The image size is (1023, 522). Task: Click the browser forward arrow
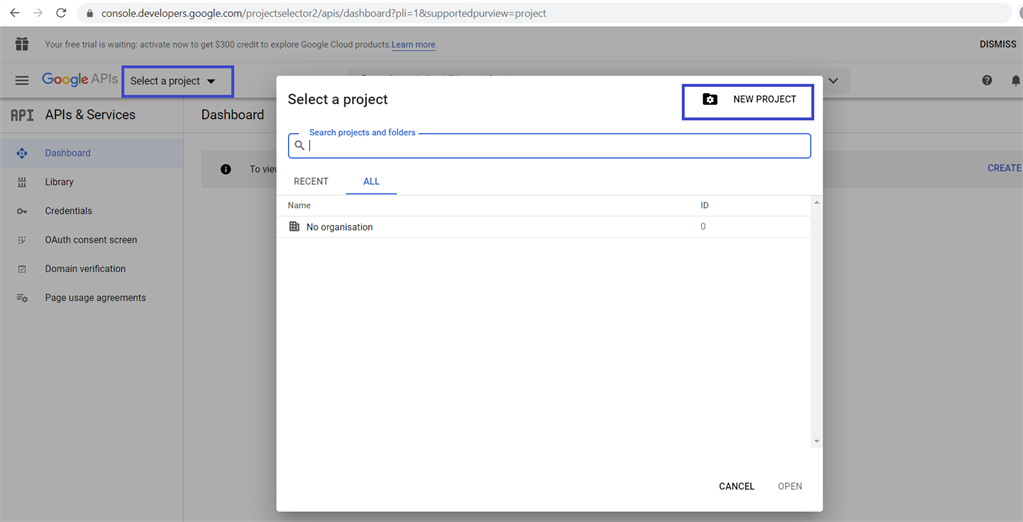(x=38, y=13)
